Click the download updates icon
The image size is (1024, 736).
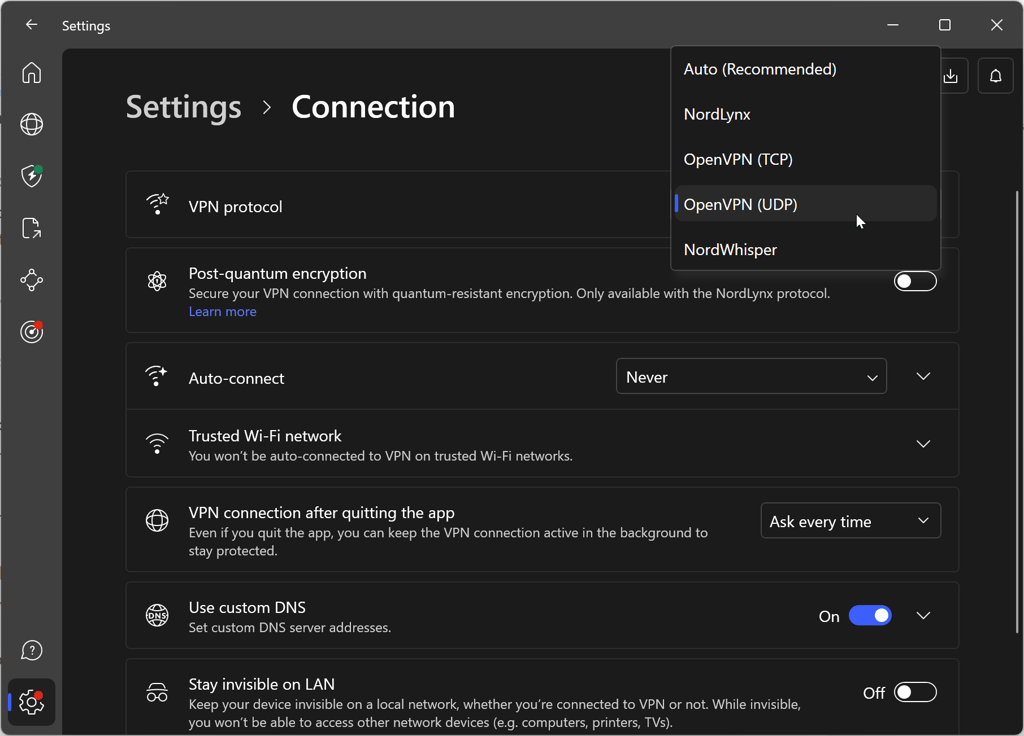(x=951, y=76)
